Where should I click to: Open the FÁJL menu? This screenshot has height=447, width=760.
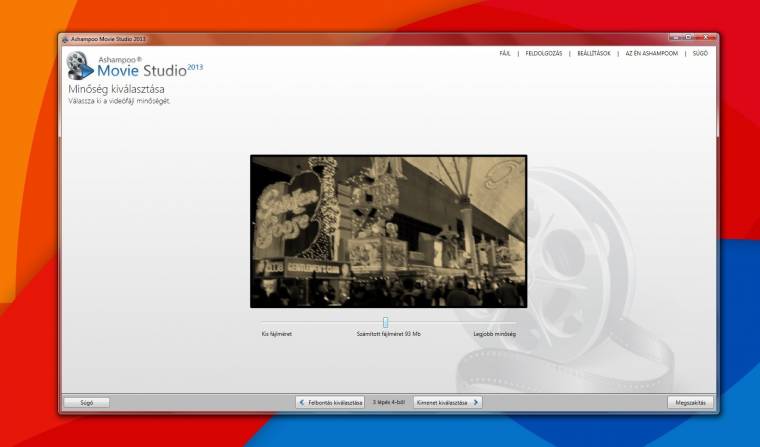505,53
